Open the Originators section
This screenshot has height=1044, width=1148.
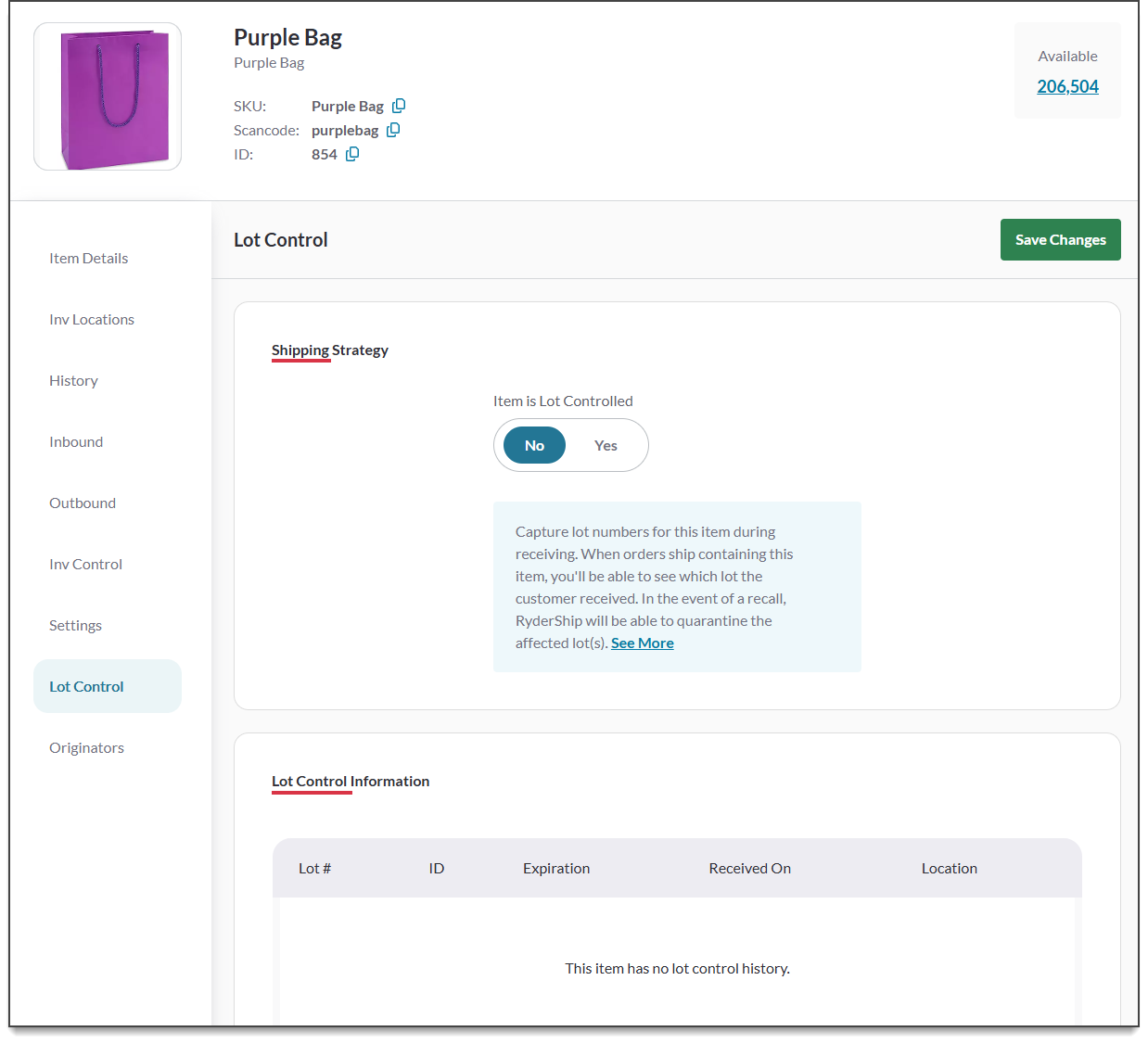(x=86, y=747)
